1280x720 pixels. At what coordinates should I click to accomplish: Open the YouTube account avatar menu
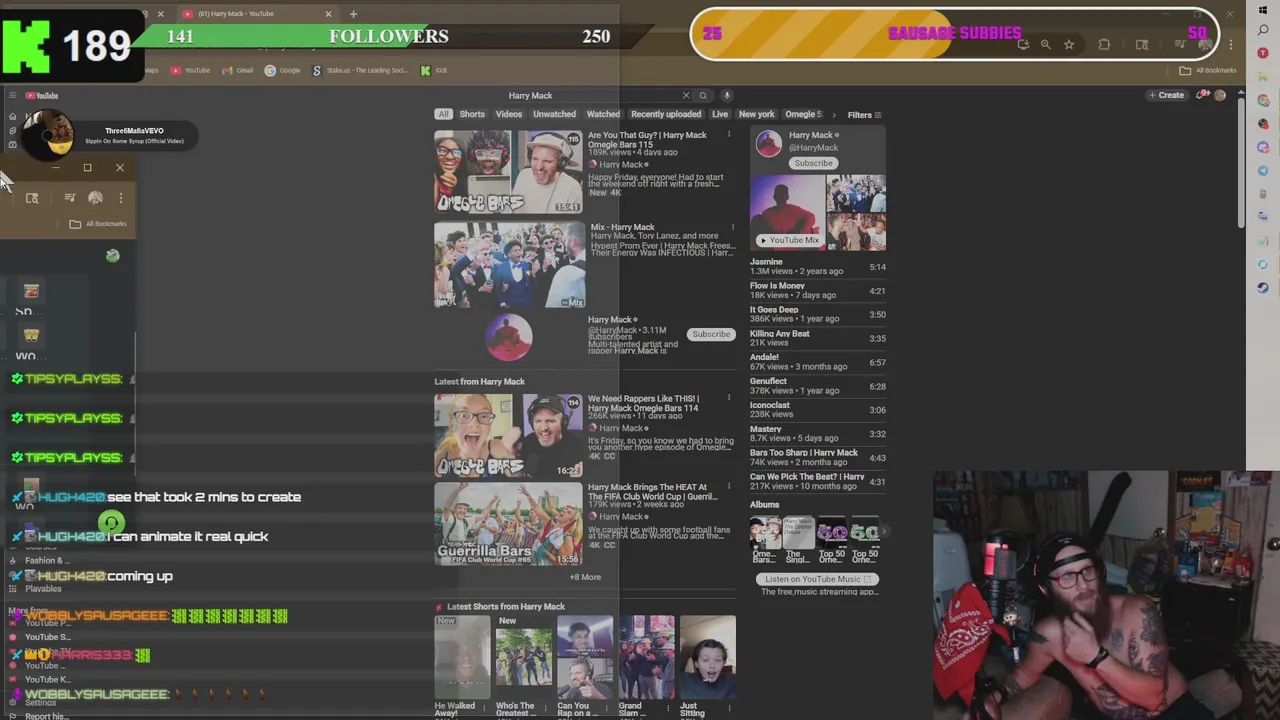[x=1220, y=95]
